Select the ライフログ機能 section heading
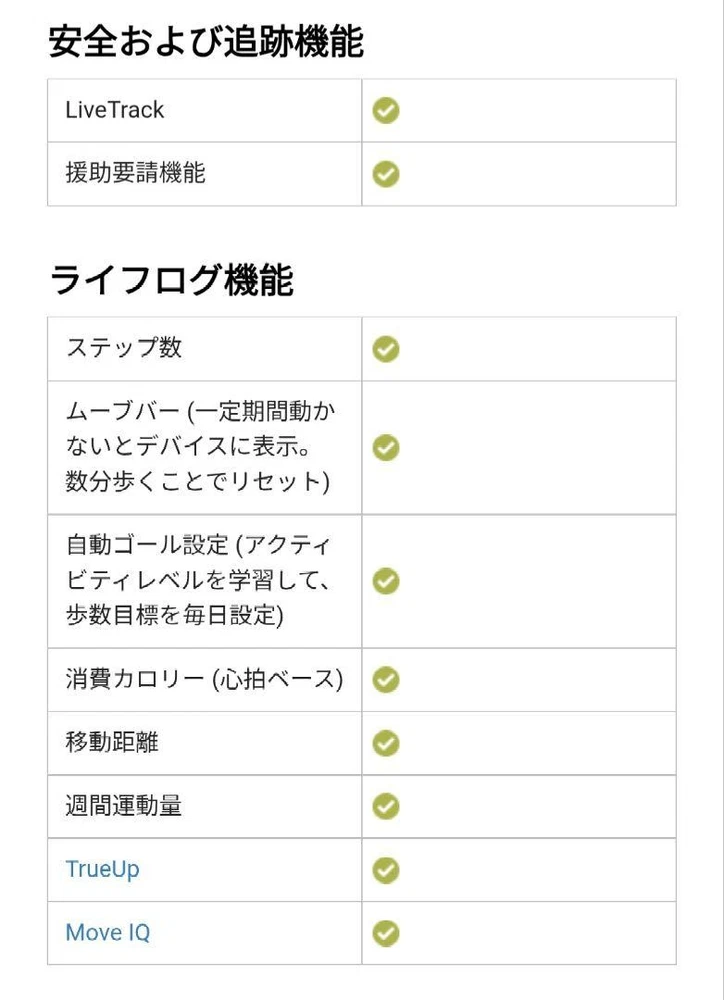This screenshot has width=724, height=1000. tap(171, 281)
